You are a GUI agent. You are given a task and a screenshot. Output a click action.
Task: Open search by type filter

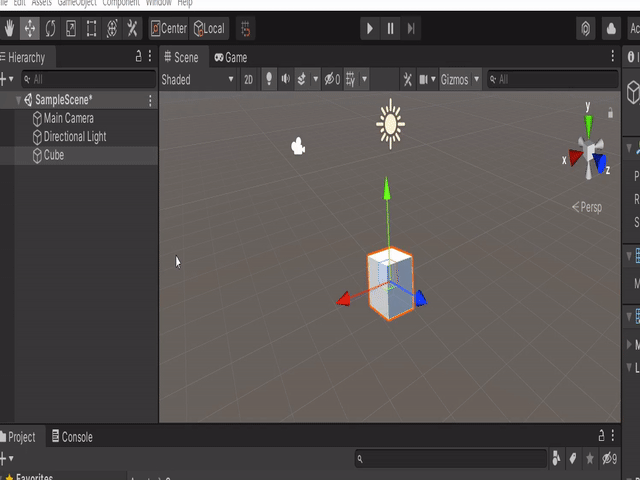pos(556,459)
